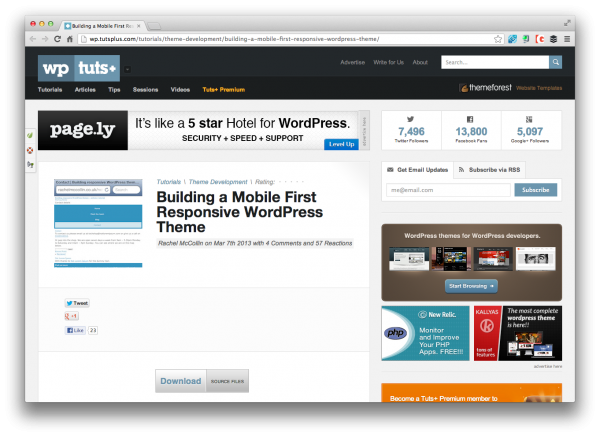The image size is (600, 437).
Task: Submit search with magnifier button
Action: [556, 62]
